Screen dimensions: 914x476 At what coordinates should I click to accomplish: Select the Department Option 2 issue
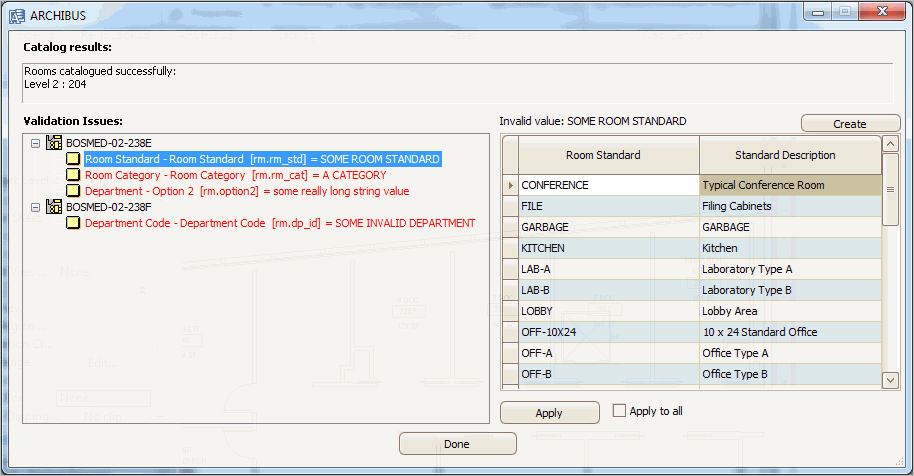click(x=247, y=191)
